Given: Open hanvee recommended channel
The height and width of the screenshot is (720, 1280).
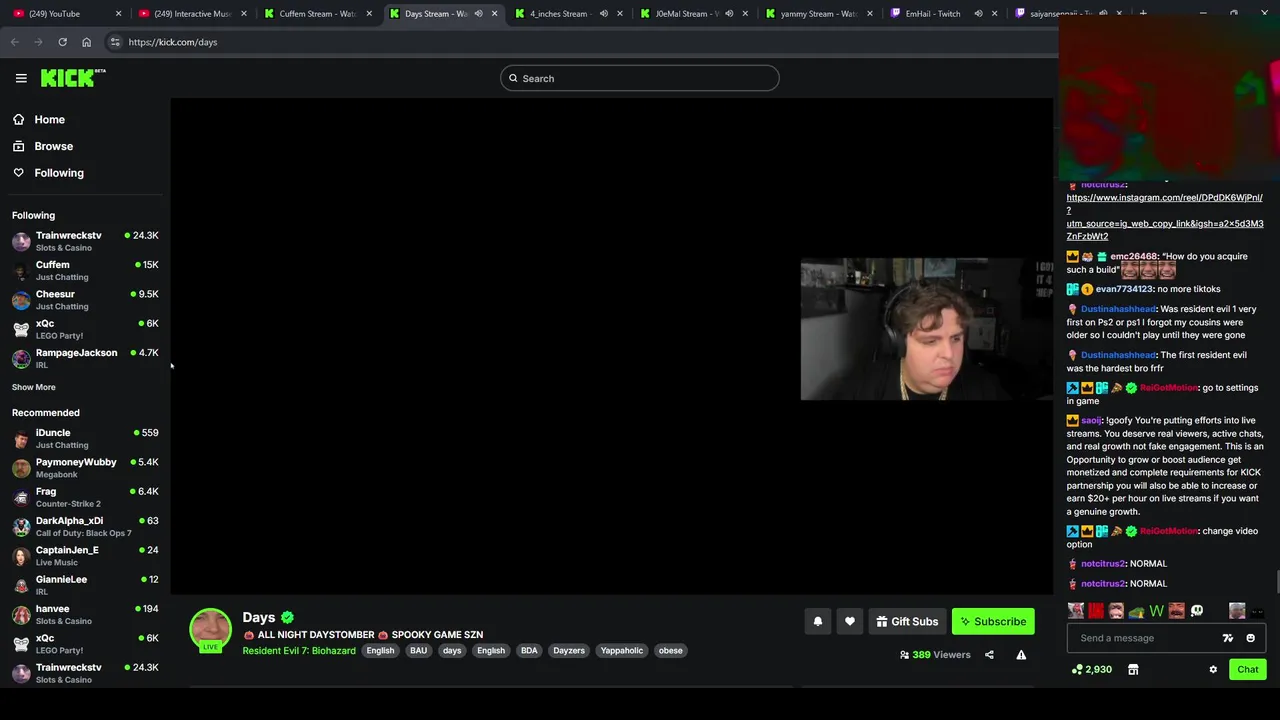Looking at the screenshot, I should point(85,614).
